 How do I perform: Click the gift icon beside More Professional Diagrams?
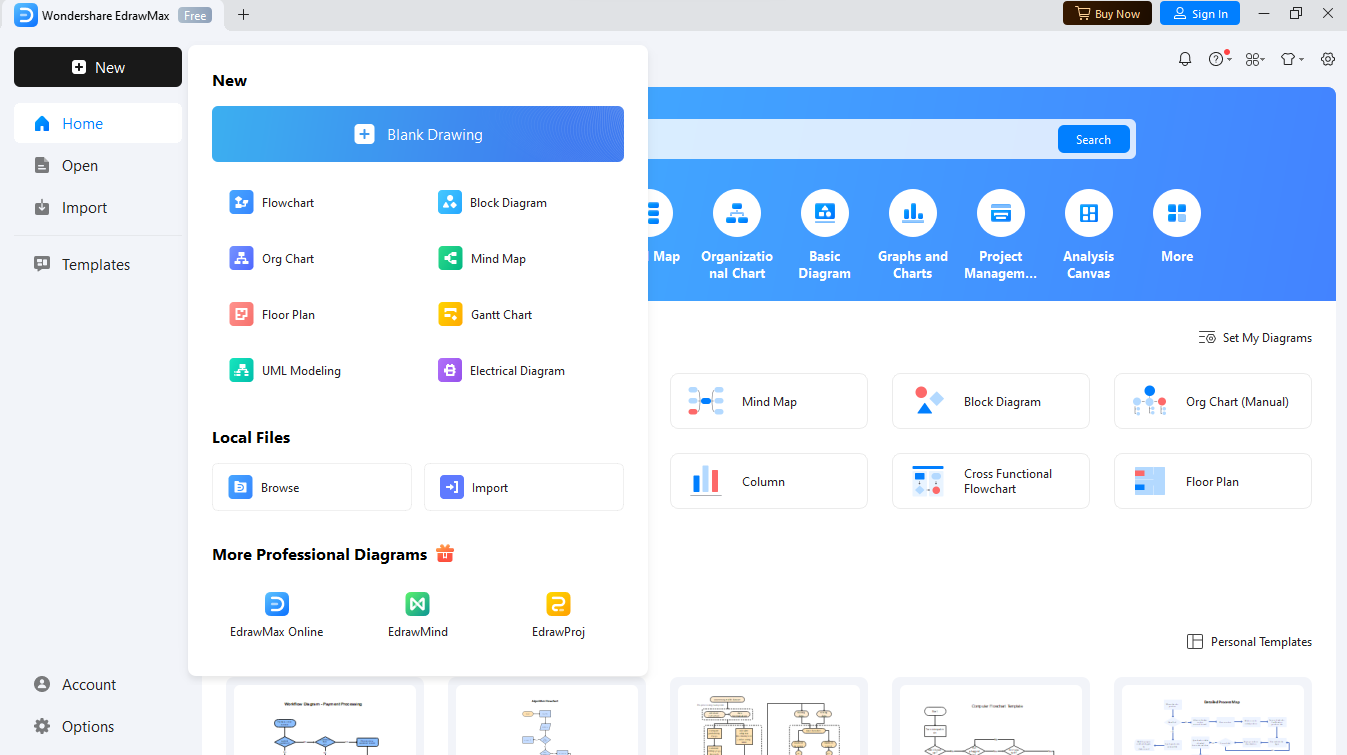(x=445, y=553)
